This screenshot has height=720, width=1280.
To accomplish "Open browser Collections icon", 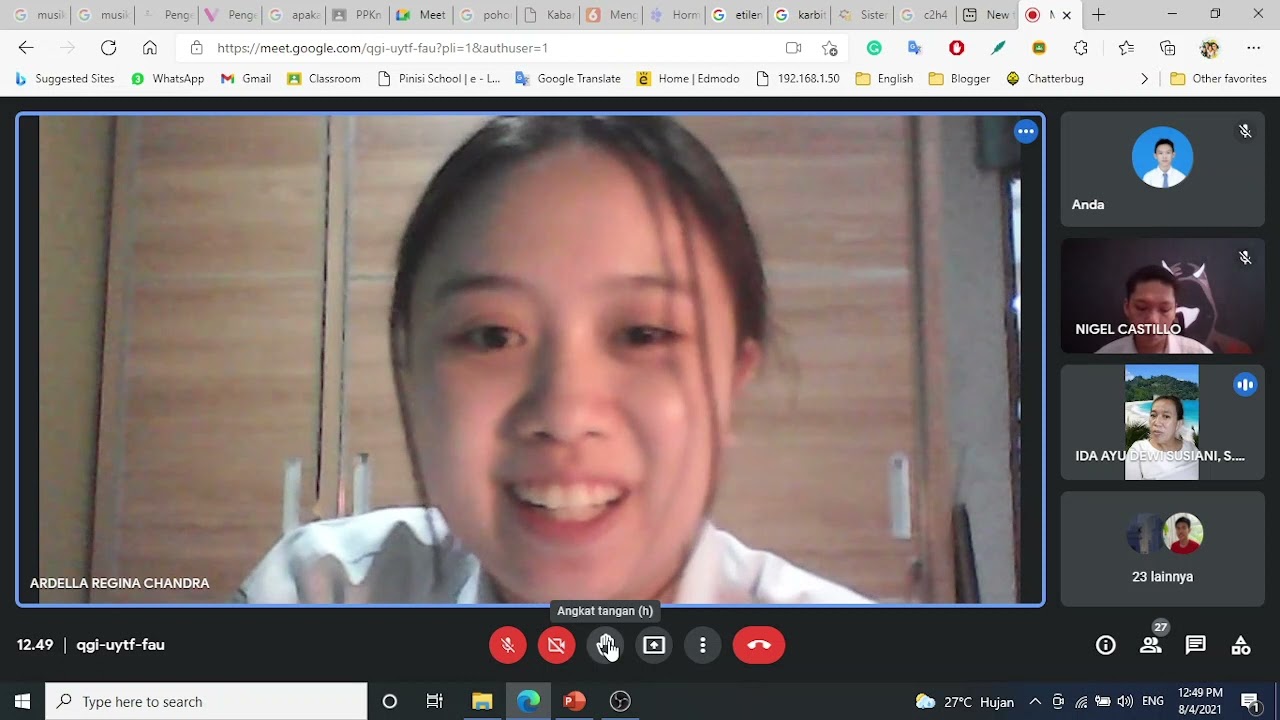I will (x=1168, y=48).
